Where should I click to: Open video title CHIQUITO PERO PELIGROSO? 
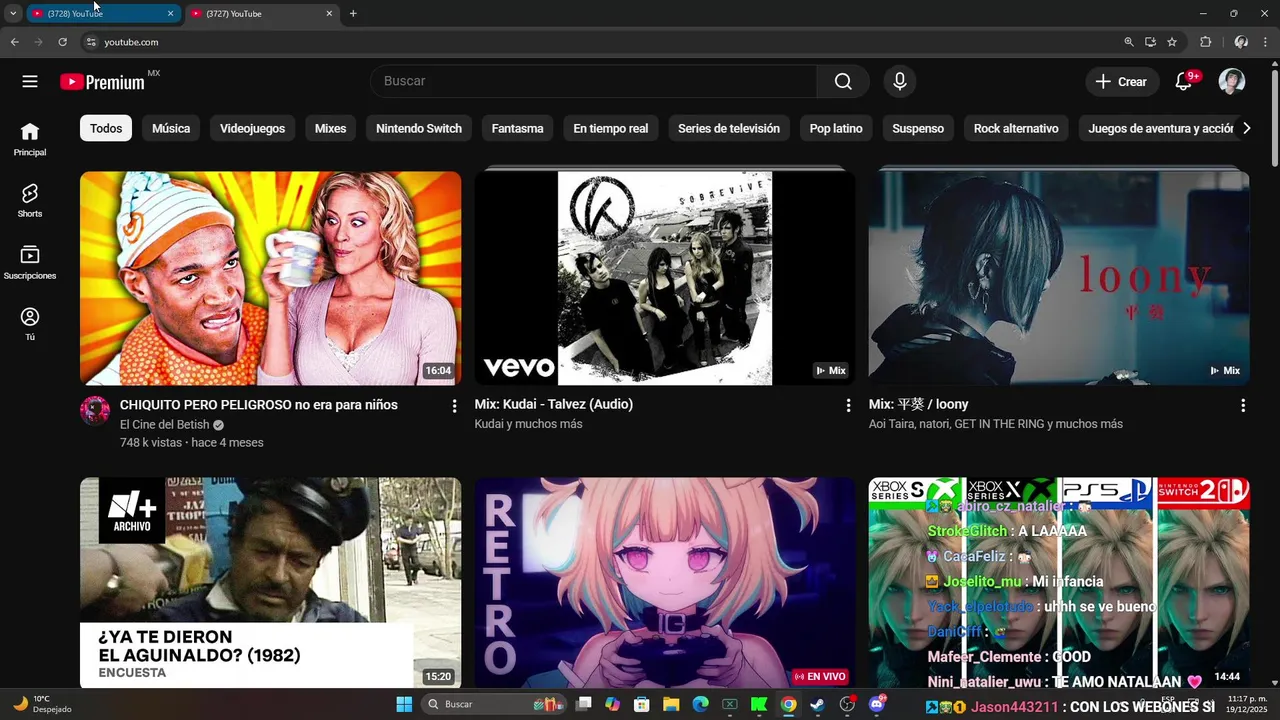[x=259, y=405]
